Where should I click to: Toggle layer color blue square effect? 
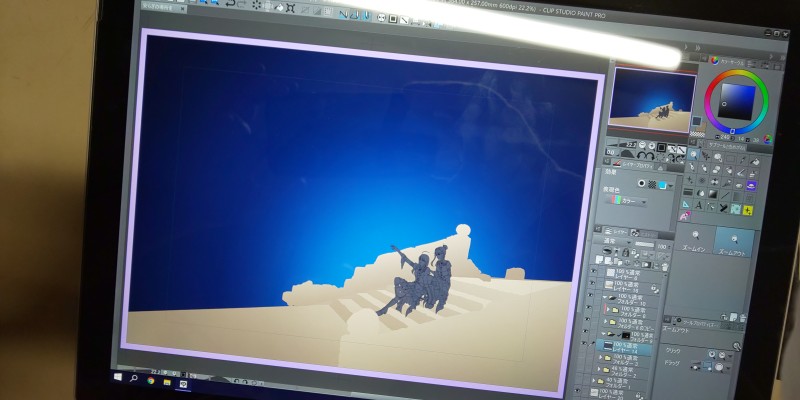[x=662, y=185]
